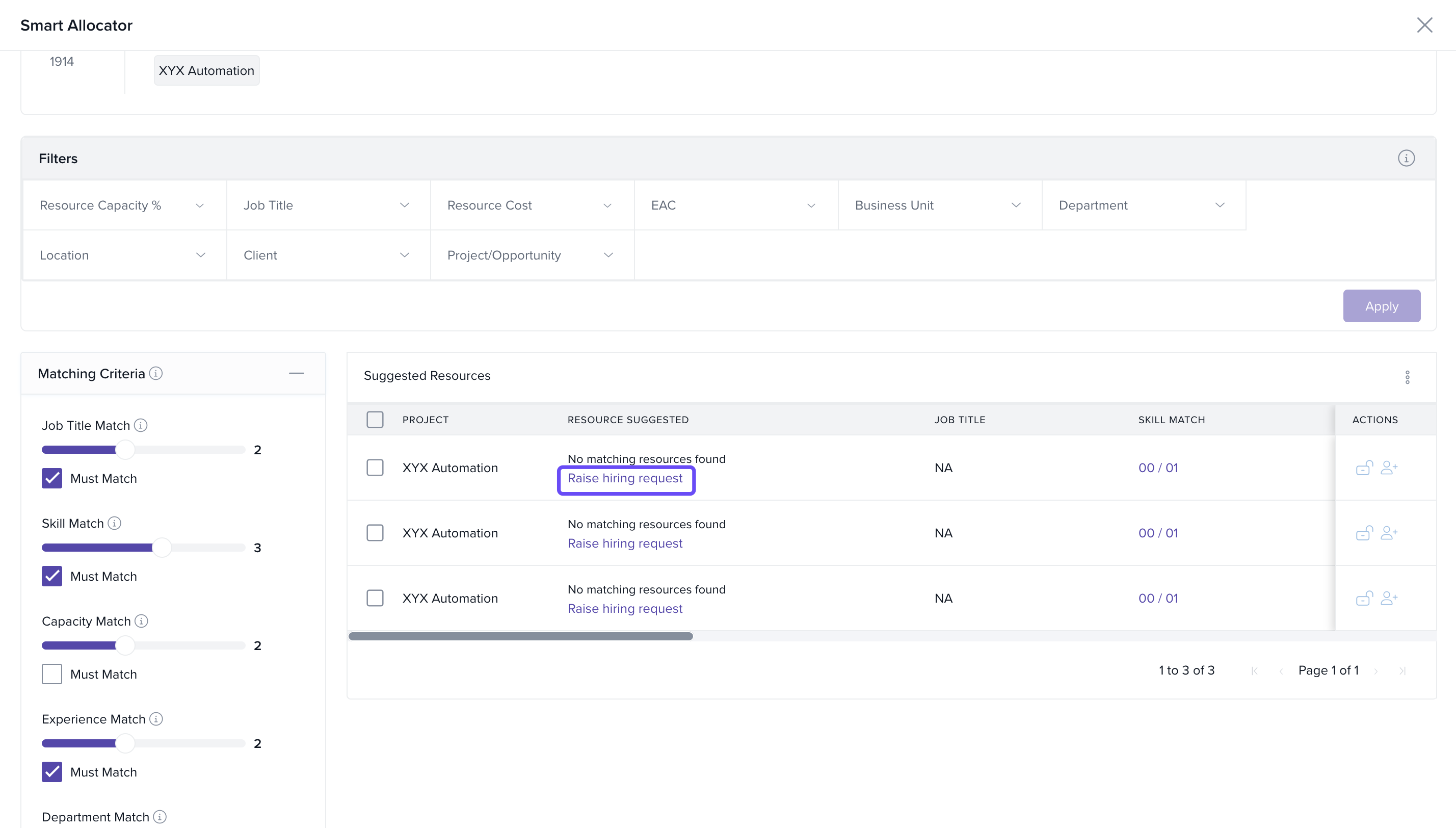Click the Apply filters button
1456x828 pixels.
pos(1381,306)
